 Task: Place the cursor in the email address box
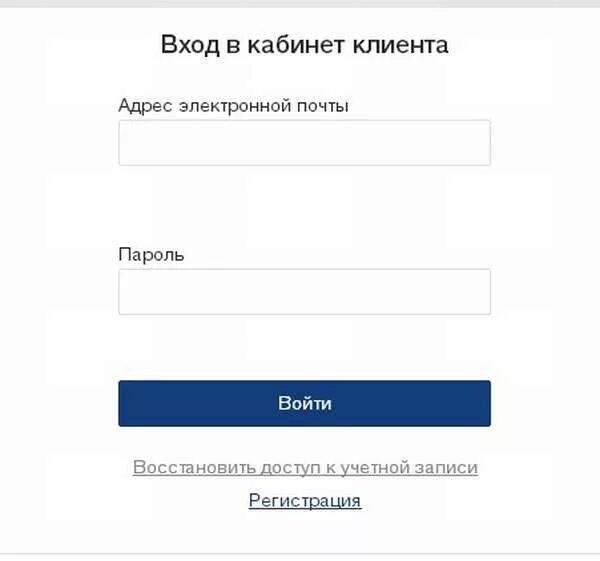(x=305, y=143)
